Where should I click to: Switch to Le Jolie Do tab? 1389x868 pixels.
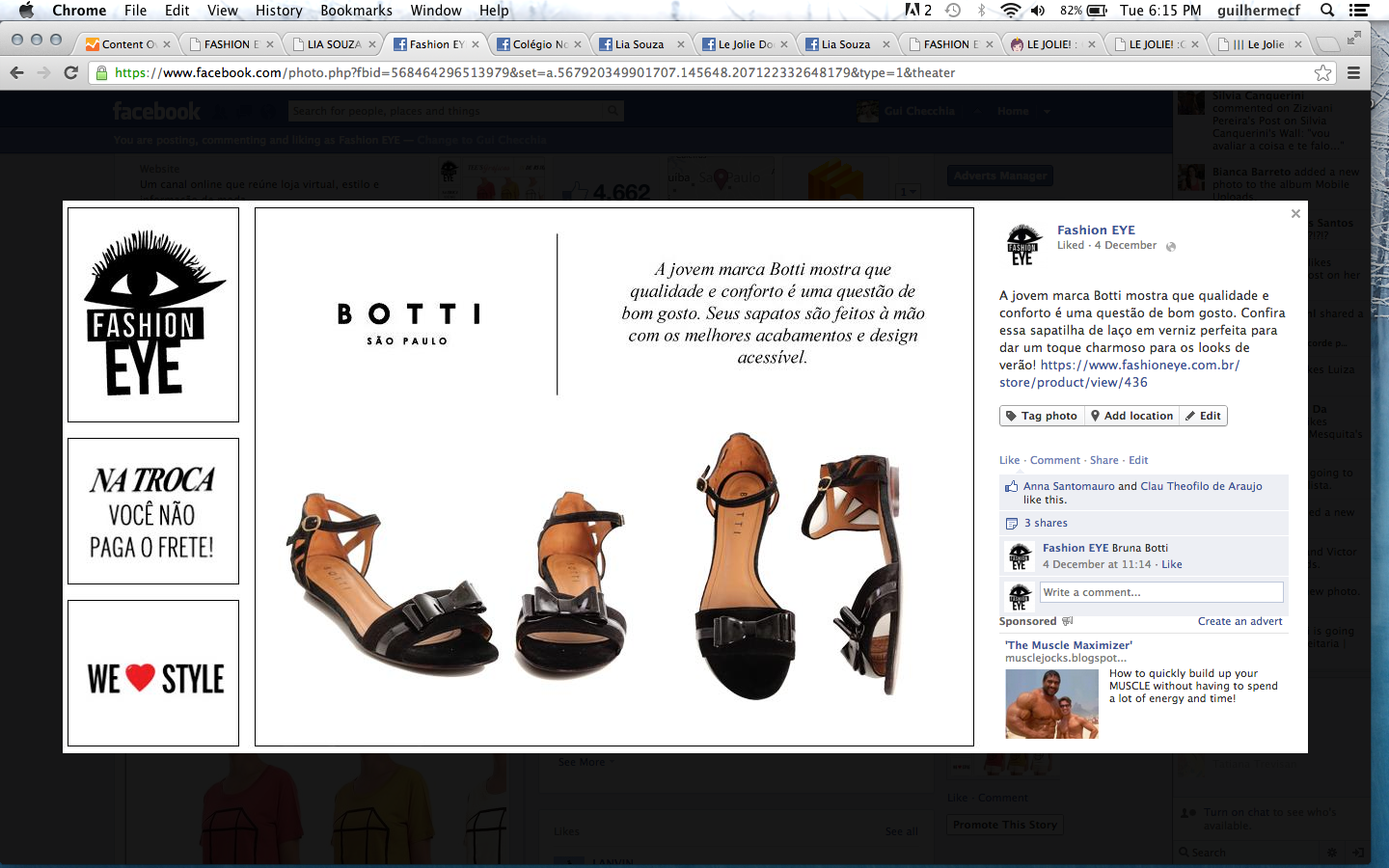(x=745, y=44)
